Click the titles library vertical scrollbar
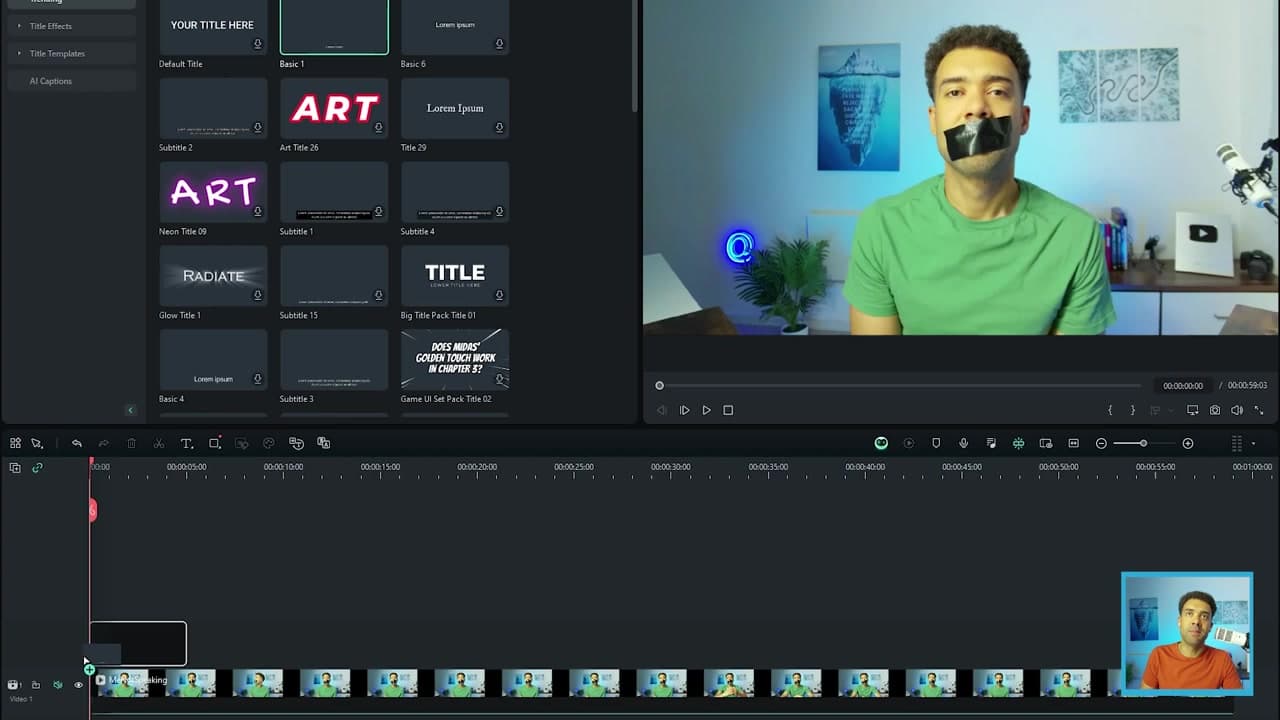The height and width of the screenshot is (720, 1280). pyautogui.click(x=634, y=55)
